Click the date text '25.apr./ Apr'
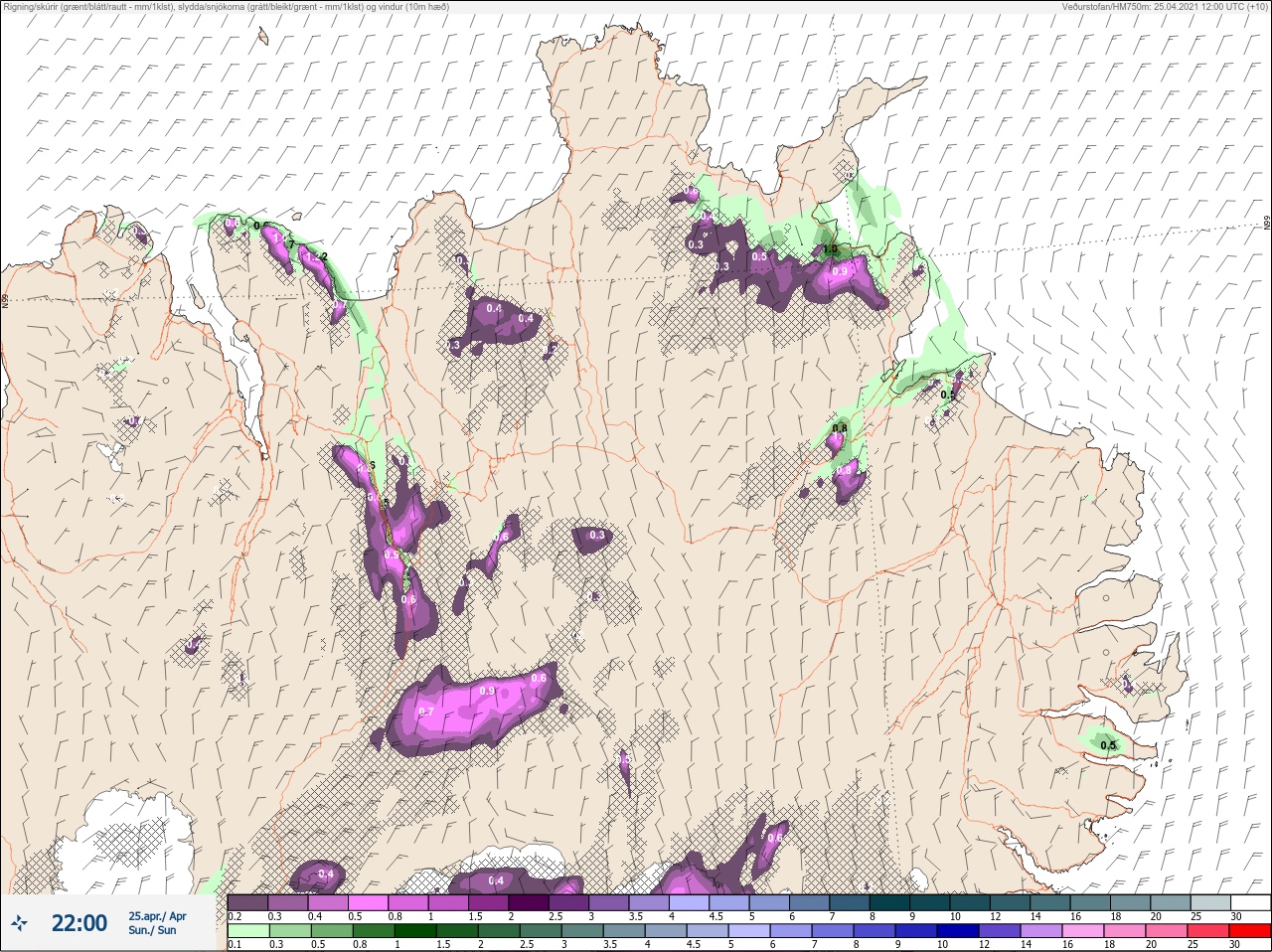This screenshot has height=952, width=1272. click(x=157, y=916)
